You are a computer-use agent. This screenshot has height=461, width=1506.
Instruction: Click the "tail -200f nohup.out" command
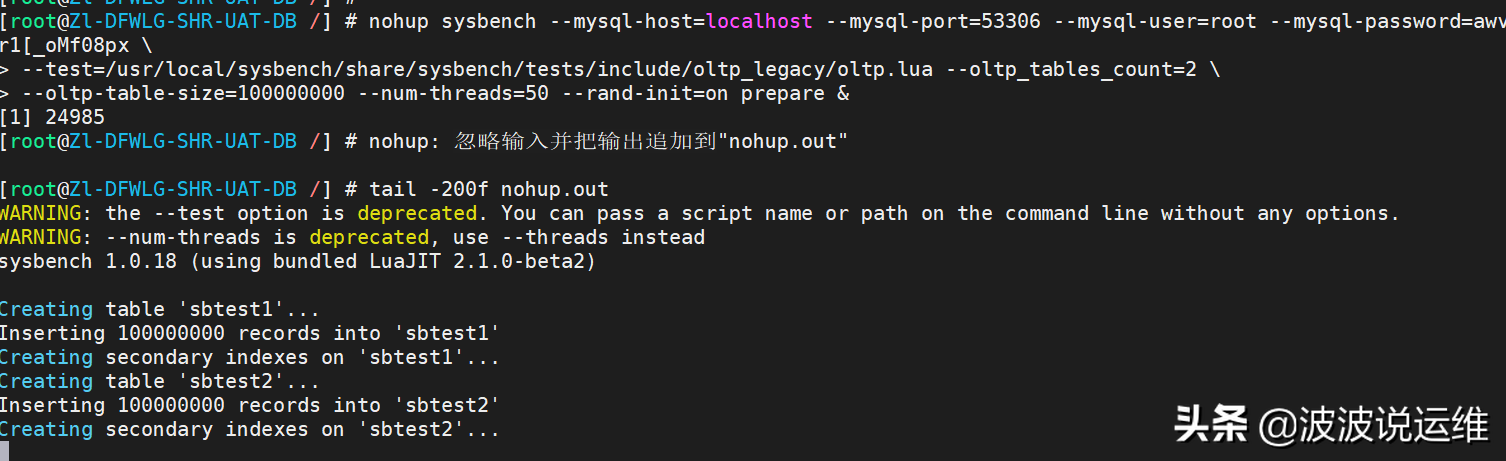point(489,190)
